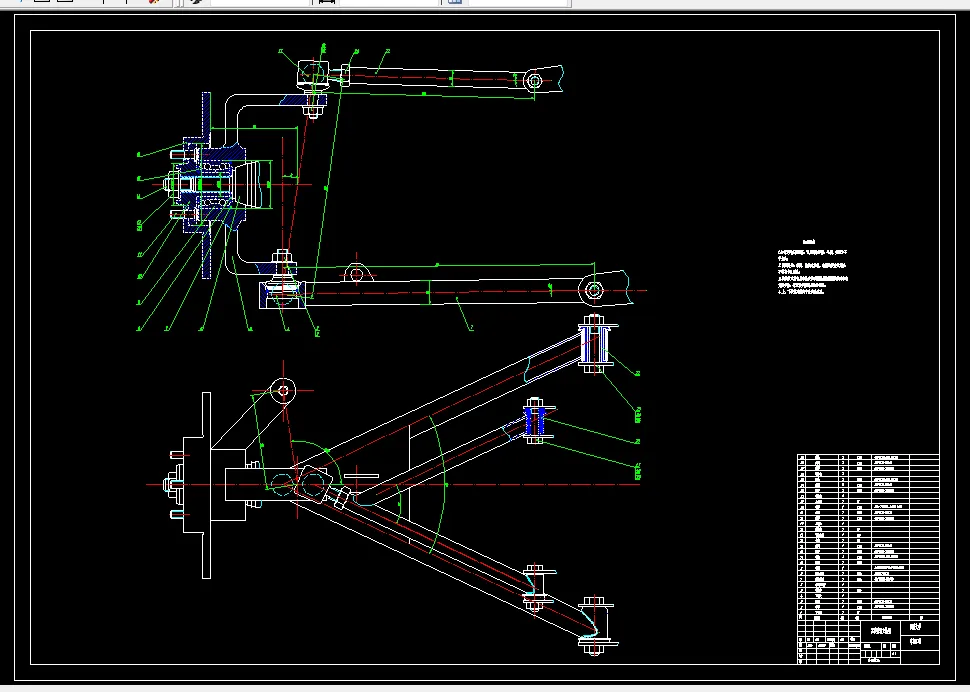This screenshot has width=970, height=692.
Task: Select the tall vertical mounting plate in plan view
Action: (x=207, y=485)
